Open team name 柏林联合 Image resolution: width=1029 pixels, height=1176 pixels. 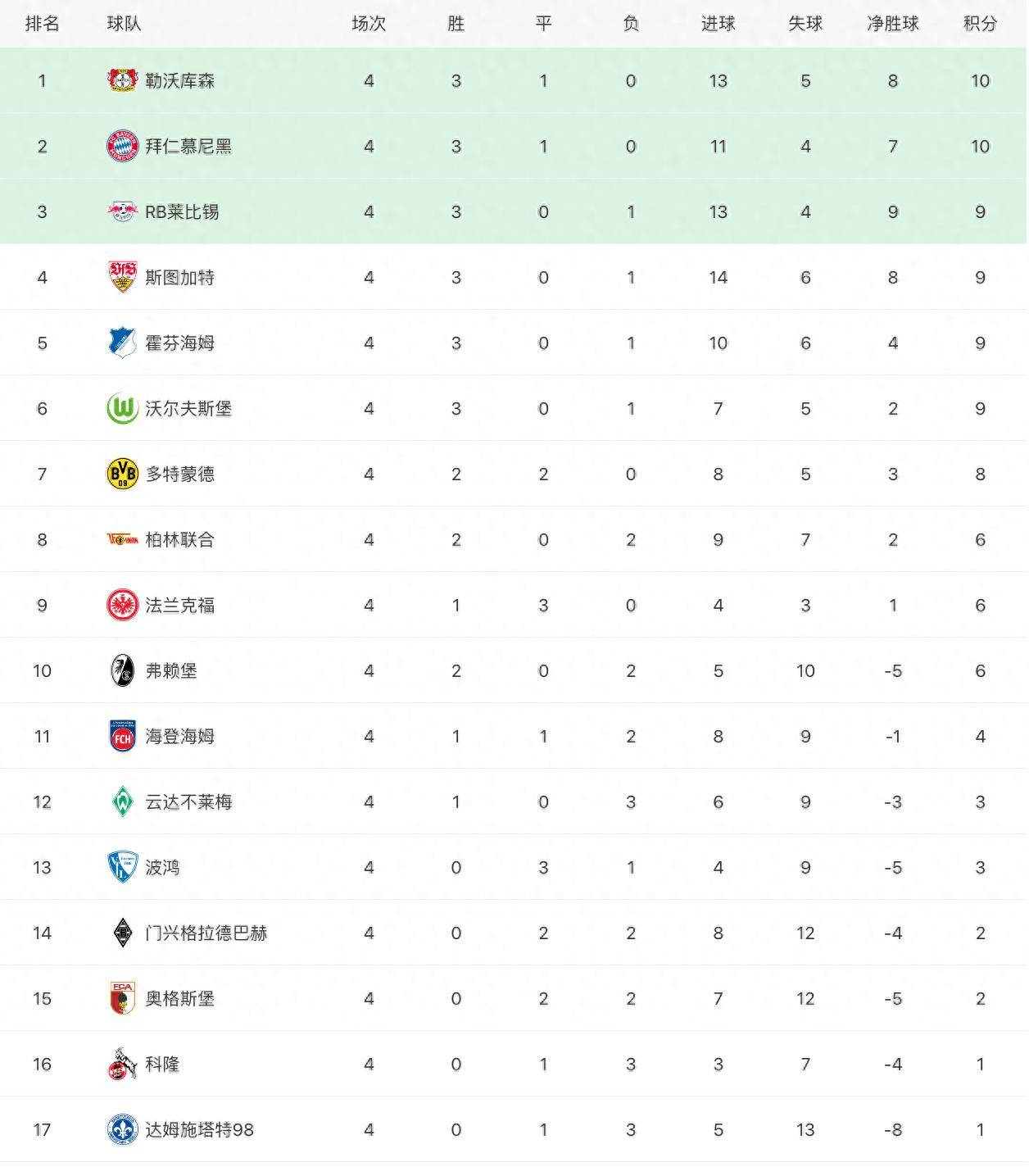coord(179,539)
